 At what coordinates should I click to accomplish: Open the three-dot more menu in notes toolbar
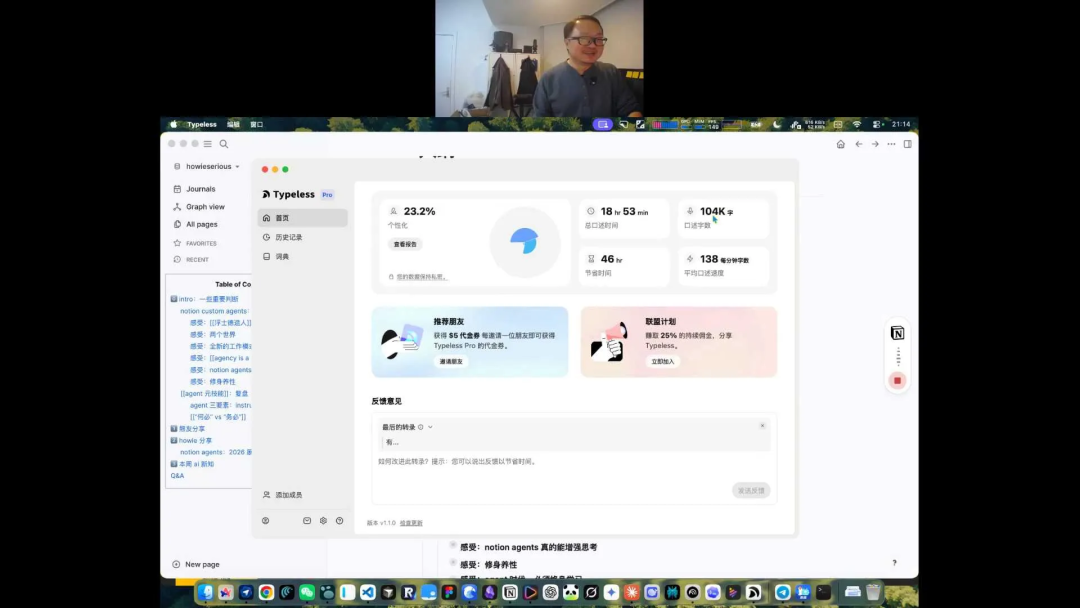tap(891, 144)
